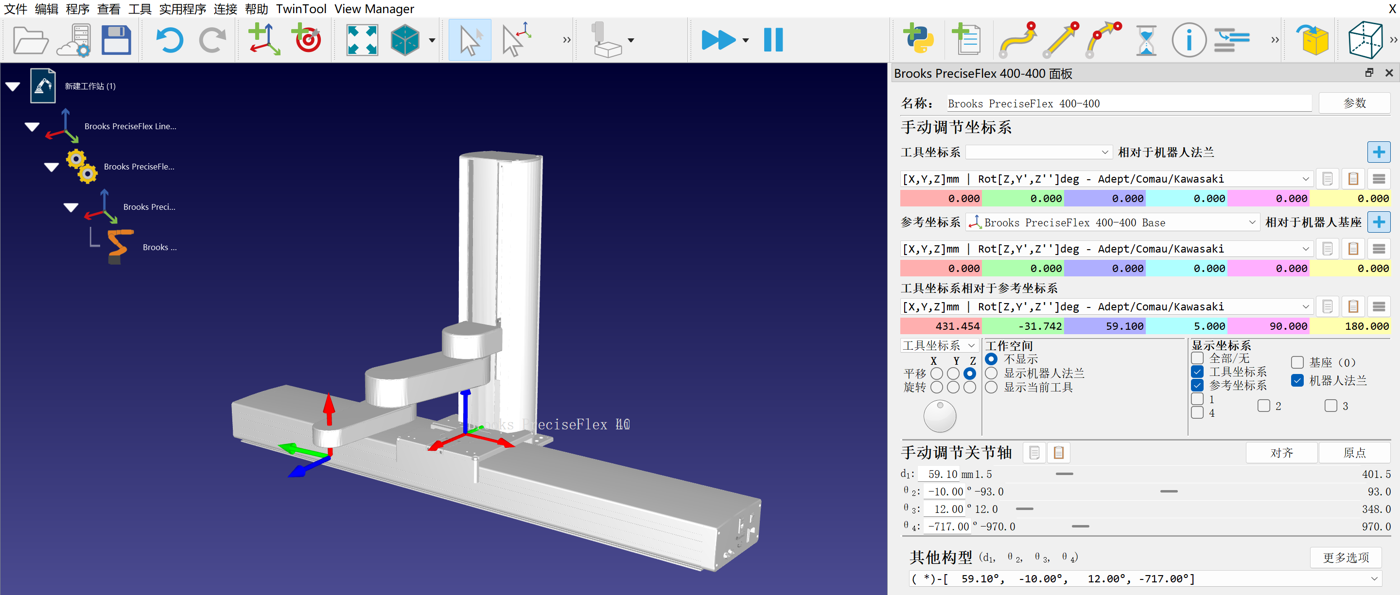
Task: Select the curved trajectory creation icon
Action: point(1020,40)
